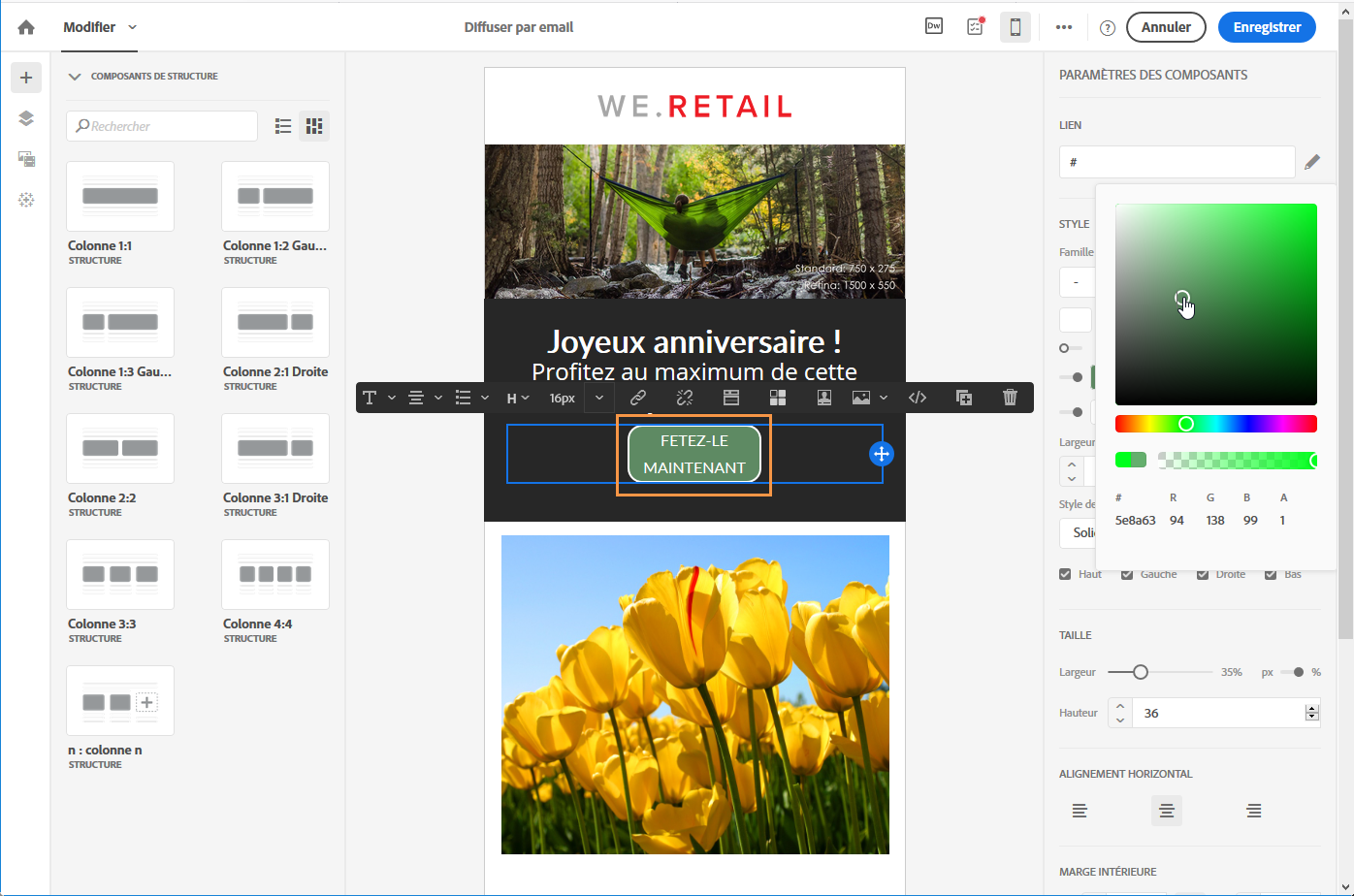Select Colonne 4:4 structure thumbnail
Viewport: 1354px width, 896px height.
tap(275, 574)
